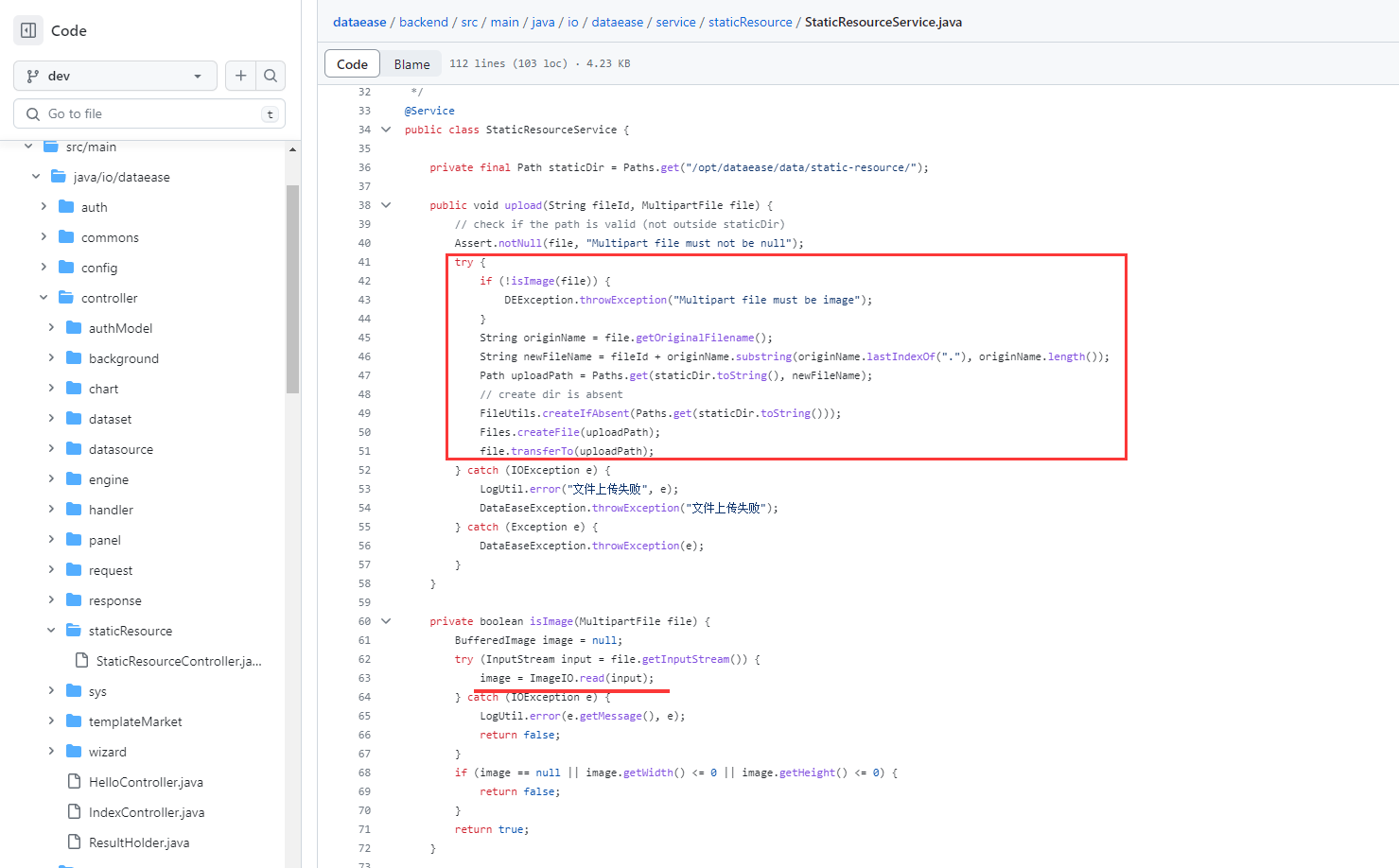Open the sys folder in tree
The height and width of the screenshot is (868, 1399).
(97, 691)
